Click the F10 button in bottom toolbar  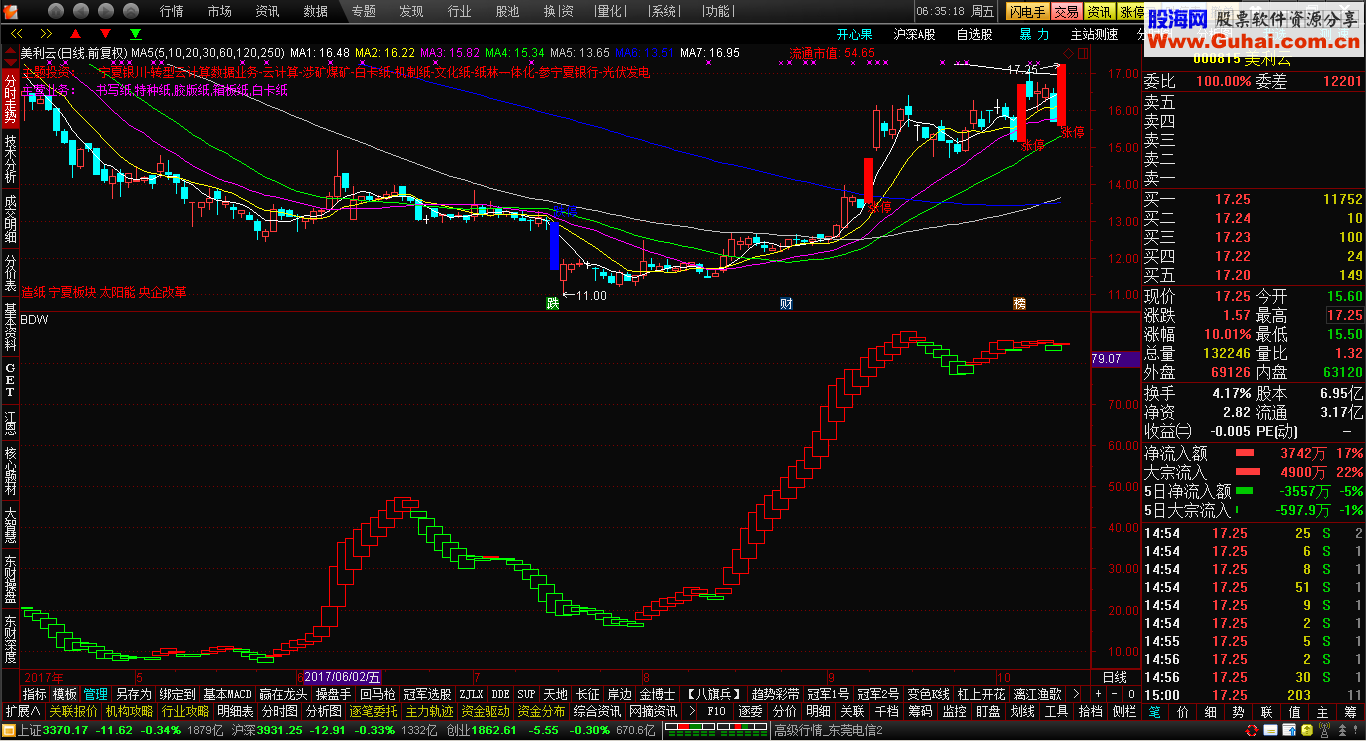point(716,712)
